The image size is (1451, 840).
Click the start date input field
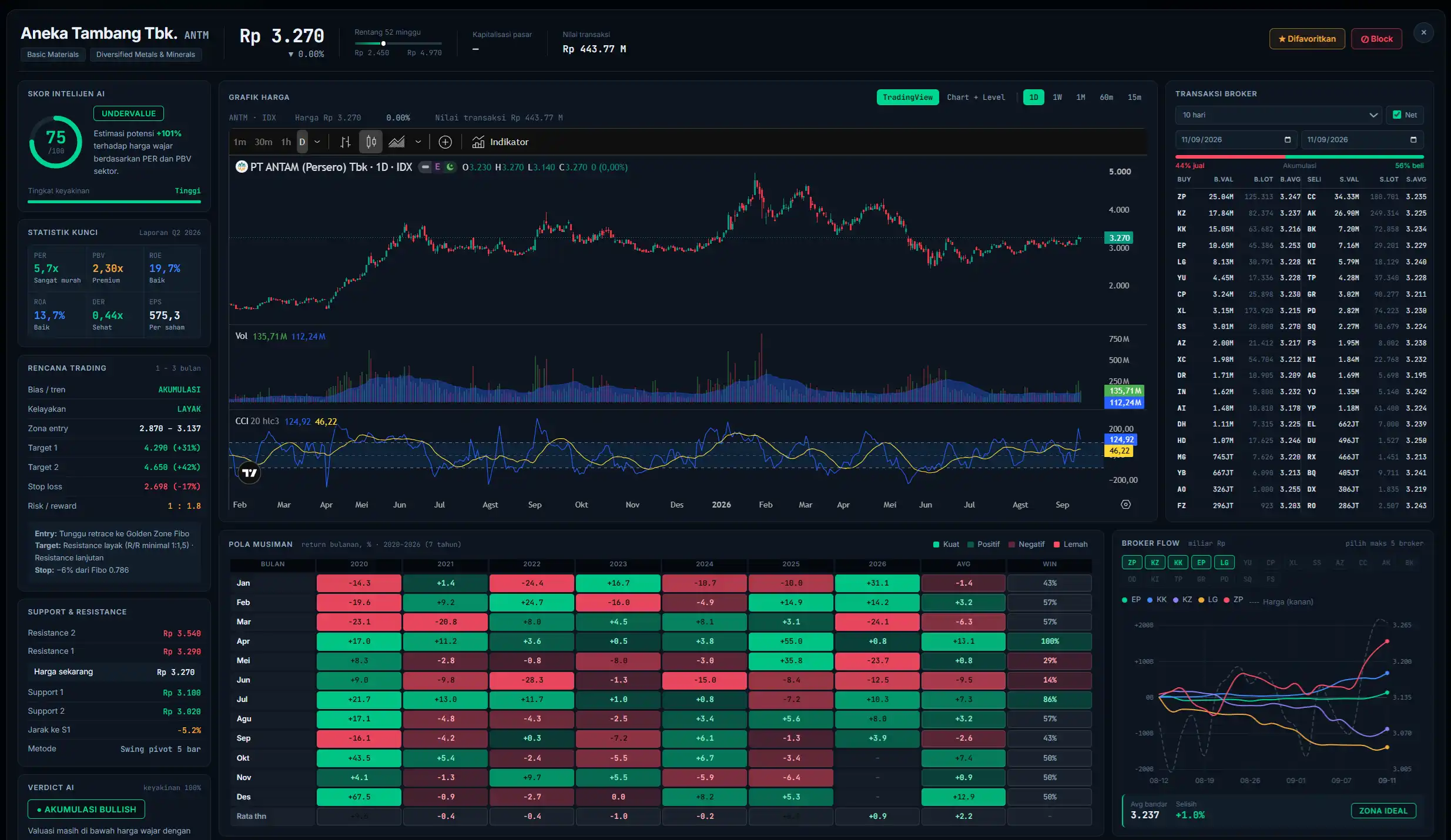pyautogui.click(x=1236, y=140)
